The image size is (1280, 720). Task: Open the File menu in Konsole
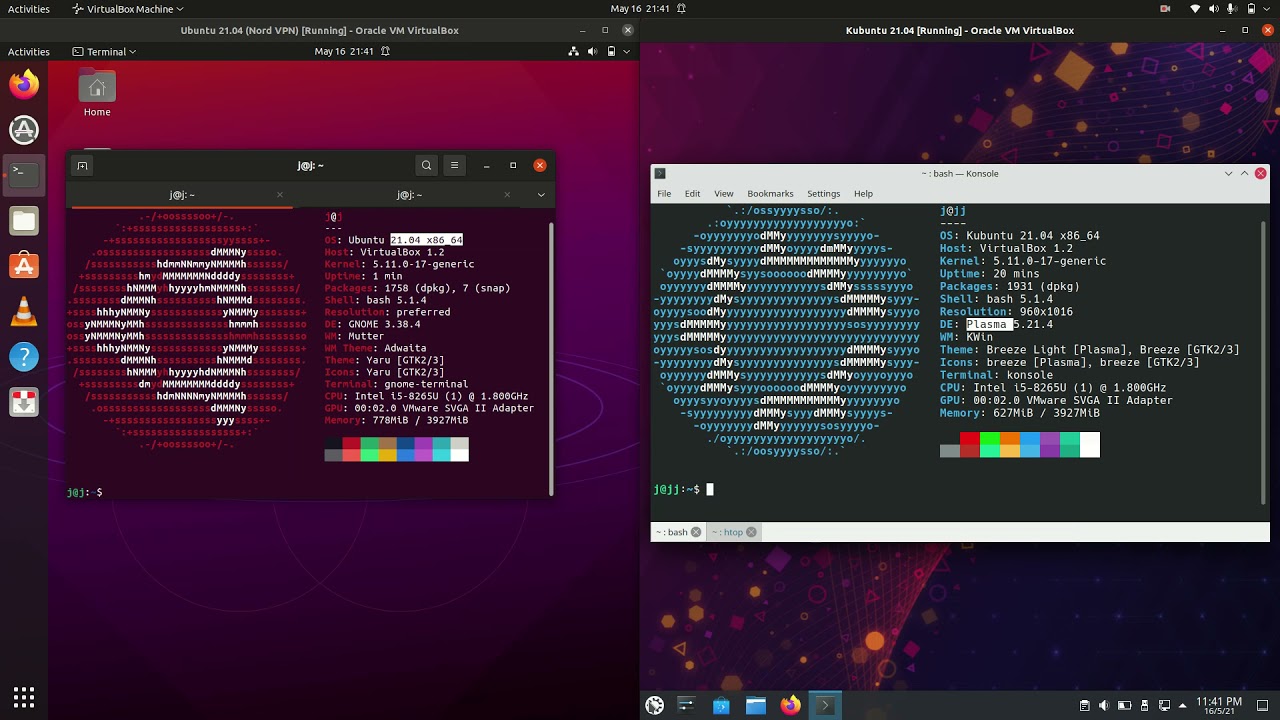click(664, 193)
